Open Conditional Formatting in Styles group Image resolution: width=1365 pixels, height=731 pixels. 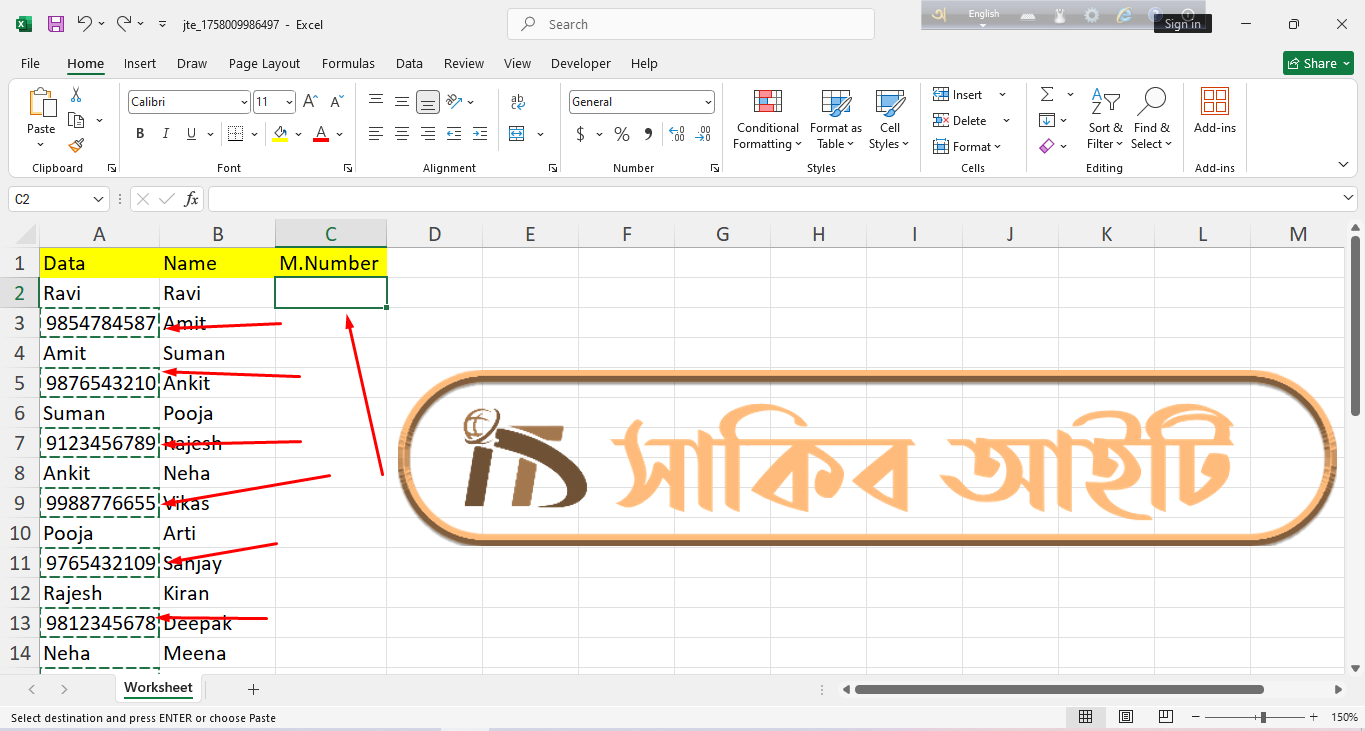pyautogui.click(x=767, y=120)
